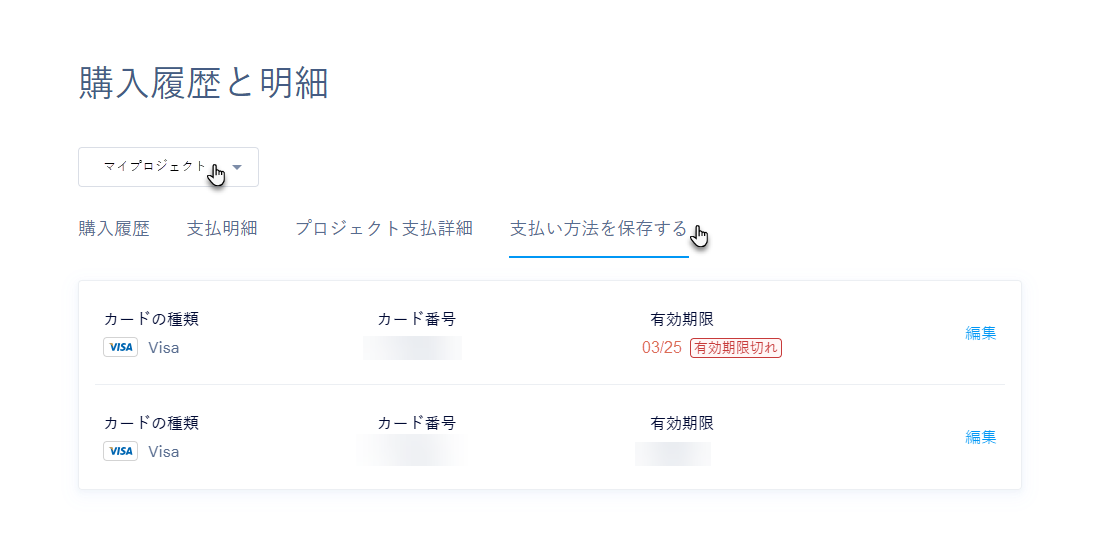The height and width of the screenshot is (546, 1118).
Task: Click the second card's blurred card number
Action: (412, 451)
